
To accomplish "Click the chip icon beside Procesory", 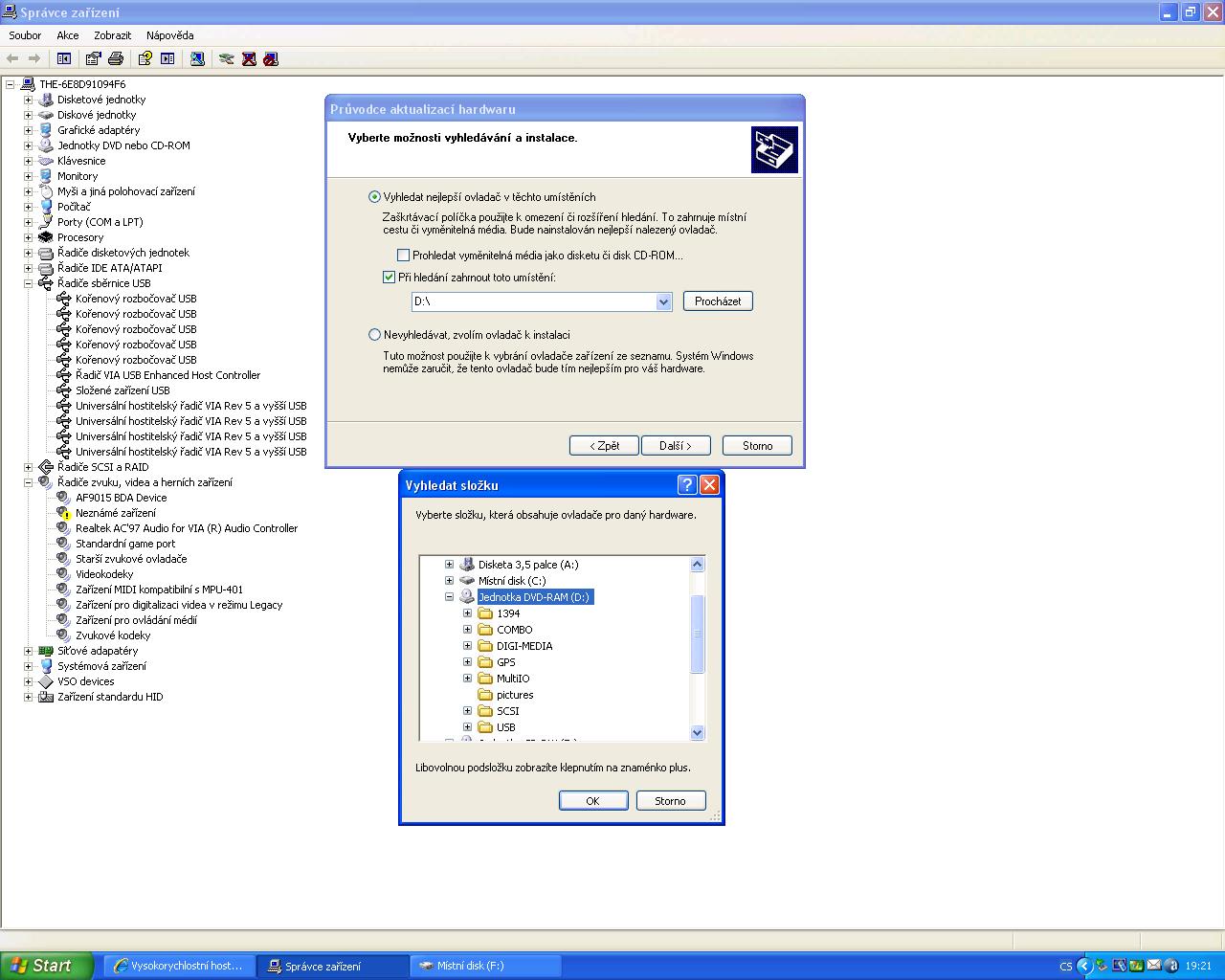I will (x=46, y=237).
